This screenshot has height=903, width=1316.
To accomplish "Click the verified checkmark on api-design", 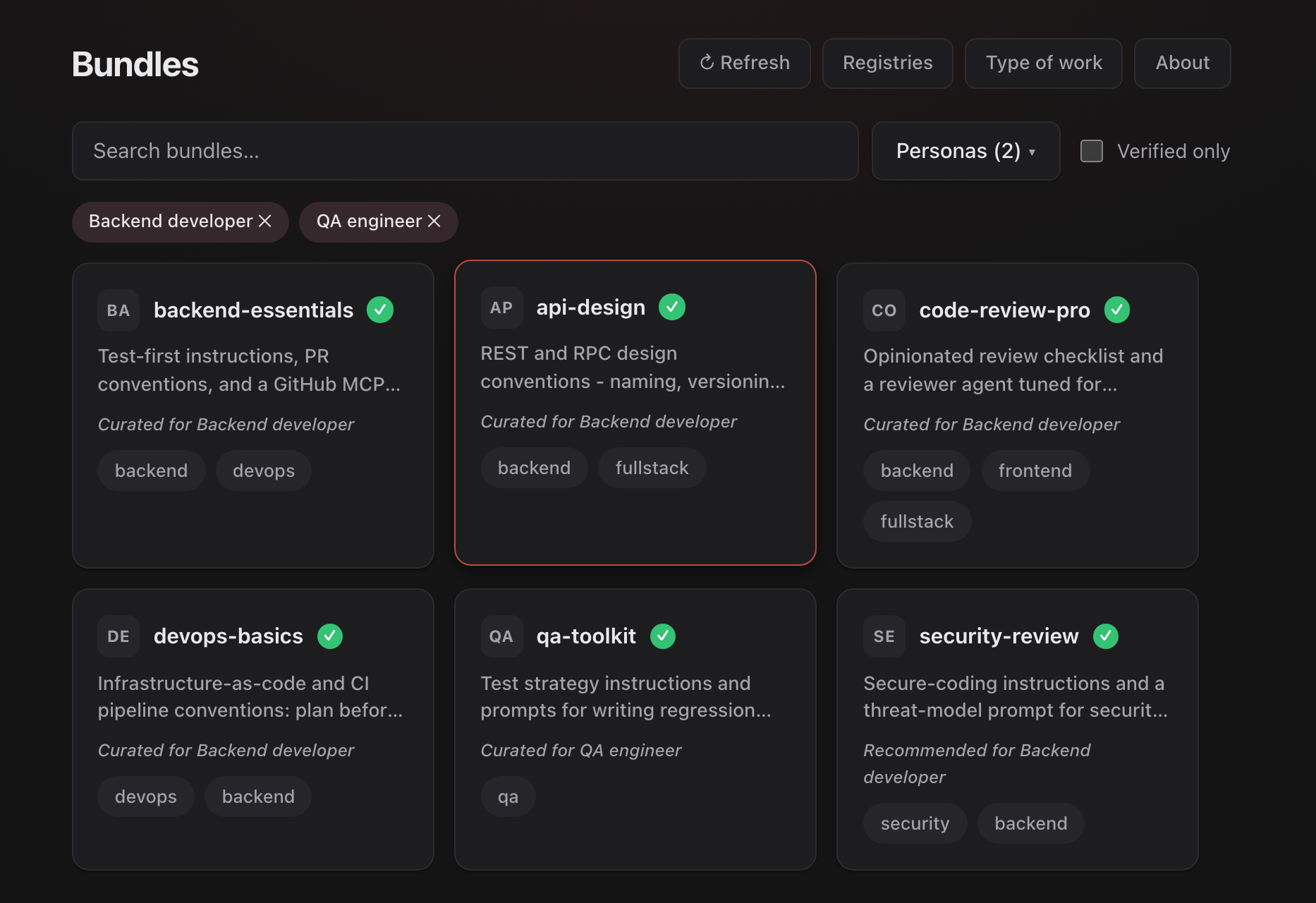I will [672, 307].
